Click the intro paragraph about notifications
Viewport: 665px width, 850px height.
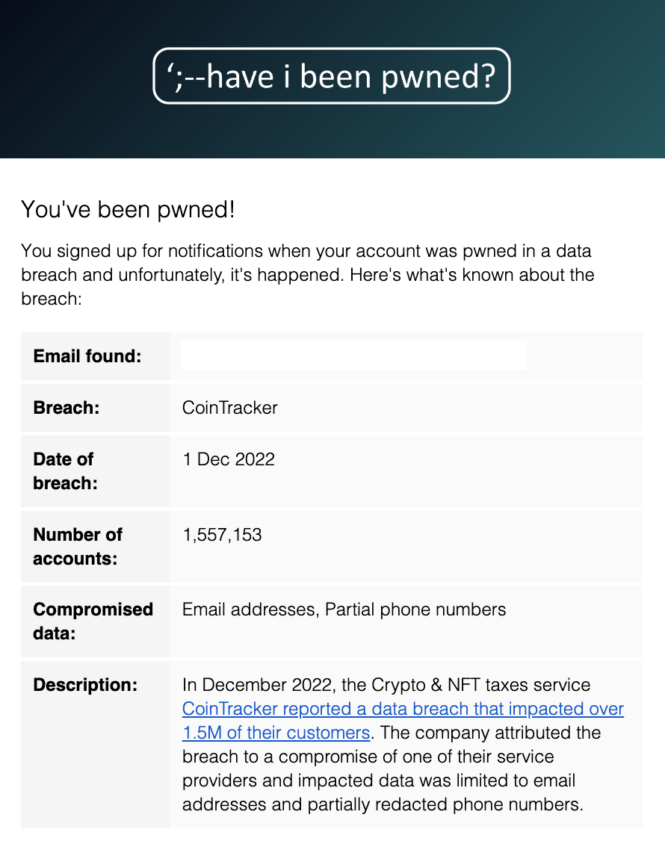307,275
